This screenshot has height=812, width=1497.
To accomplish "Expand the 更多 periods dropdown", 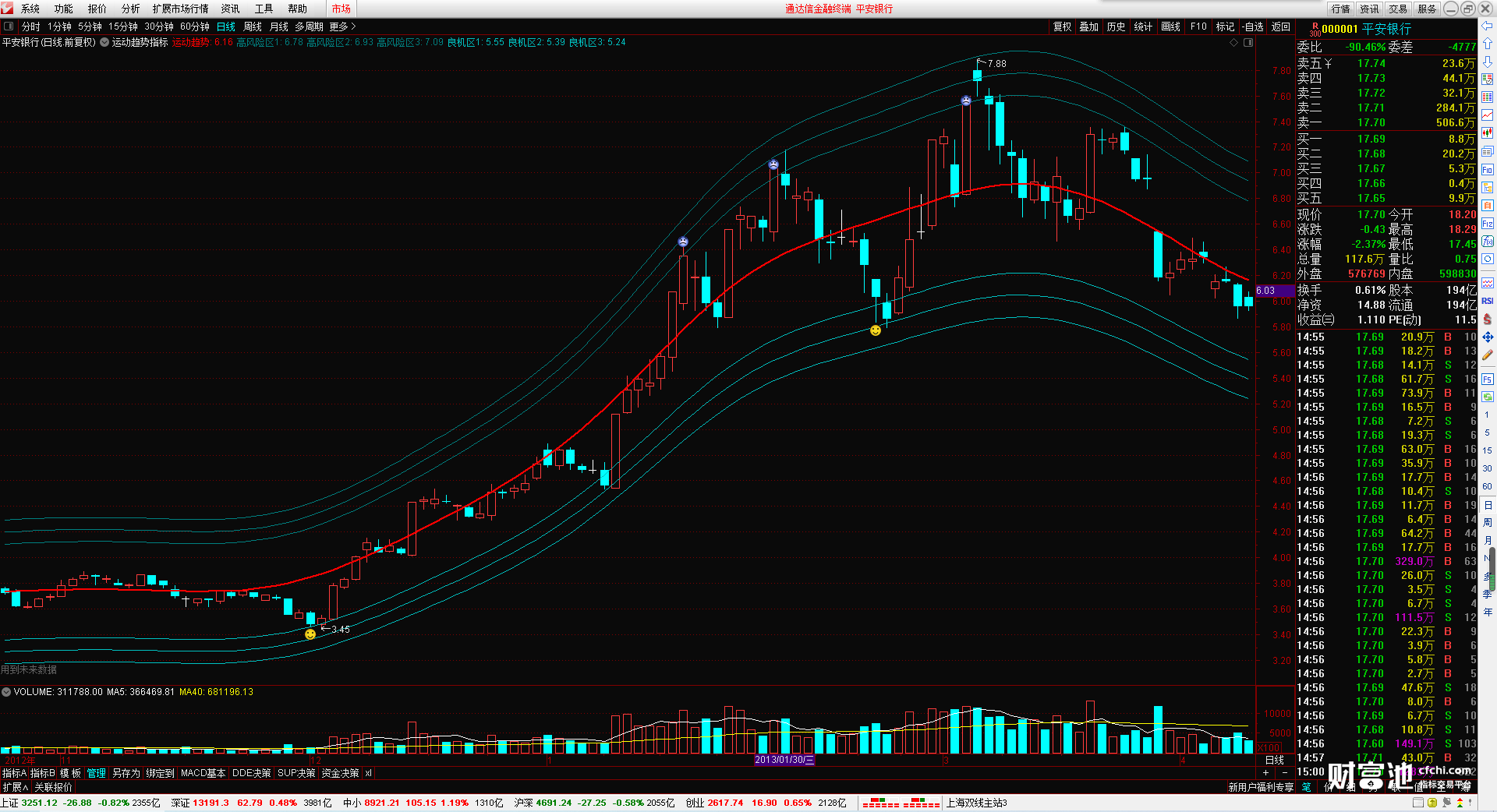I will (342, 26).
